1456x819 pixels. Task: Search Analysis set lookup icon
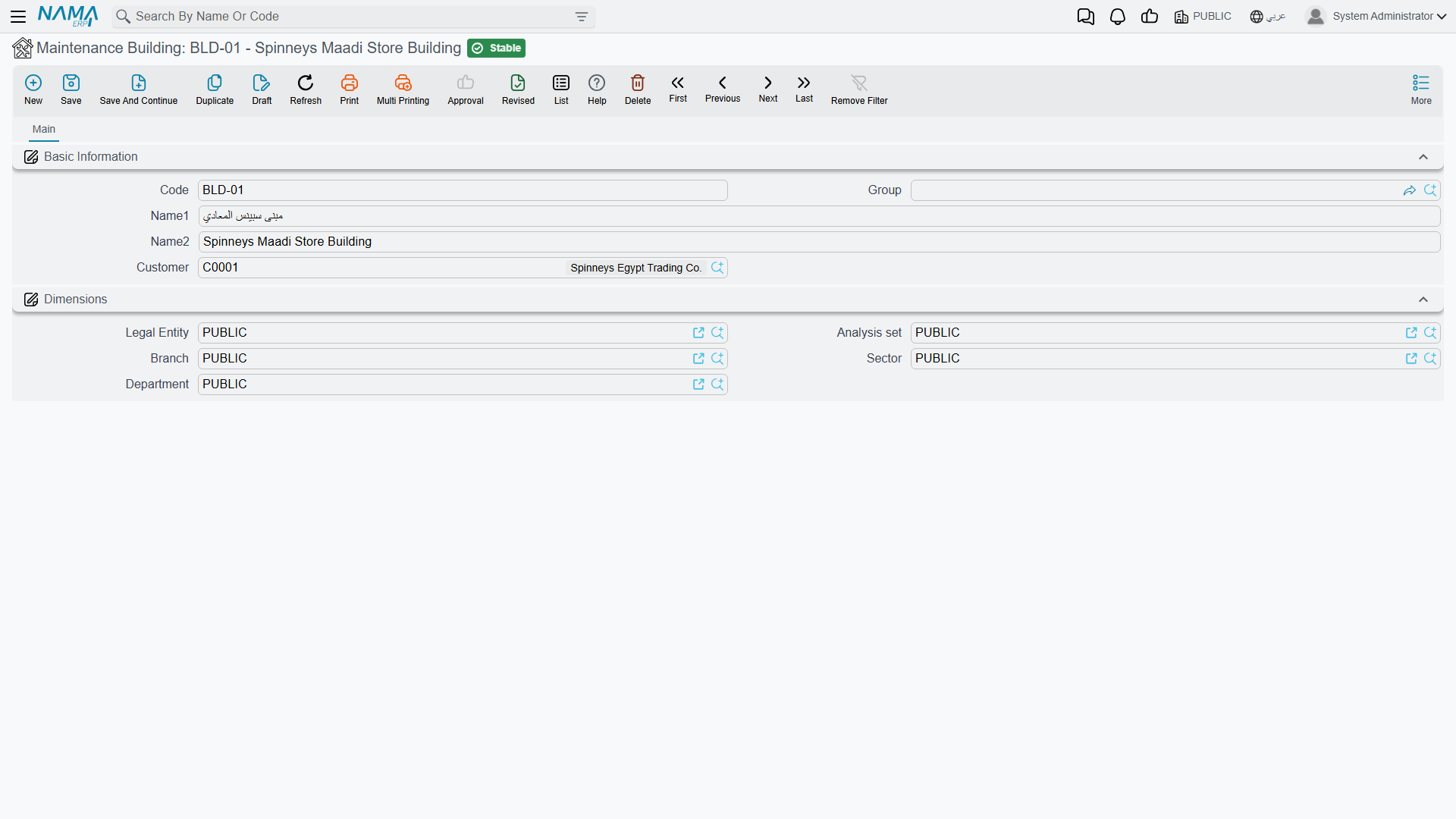(x=1430, y=333)
